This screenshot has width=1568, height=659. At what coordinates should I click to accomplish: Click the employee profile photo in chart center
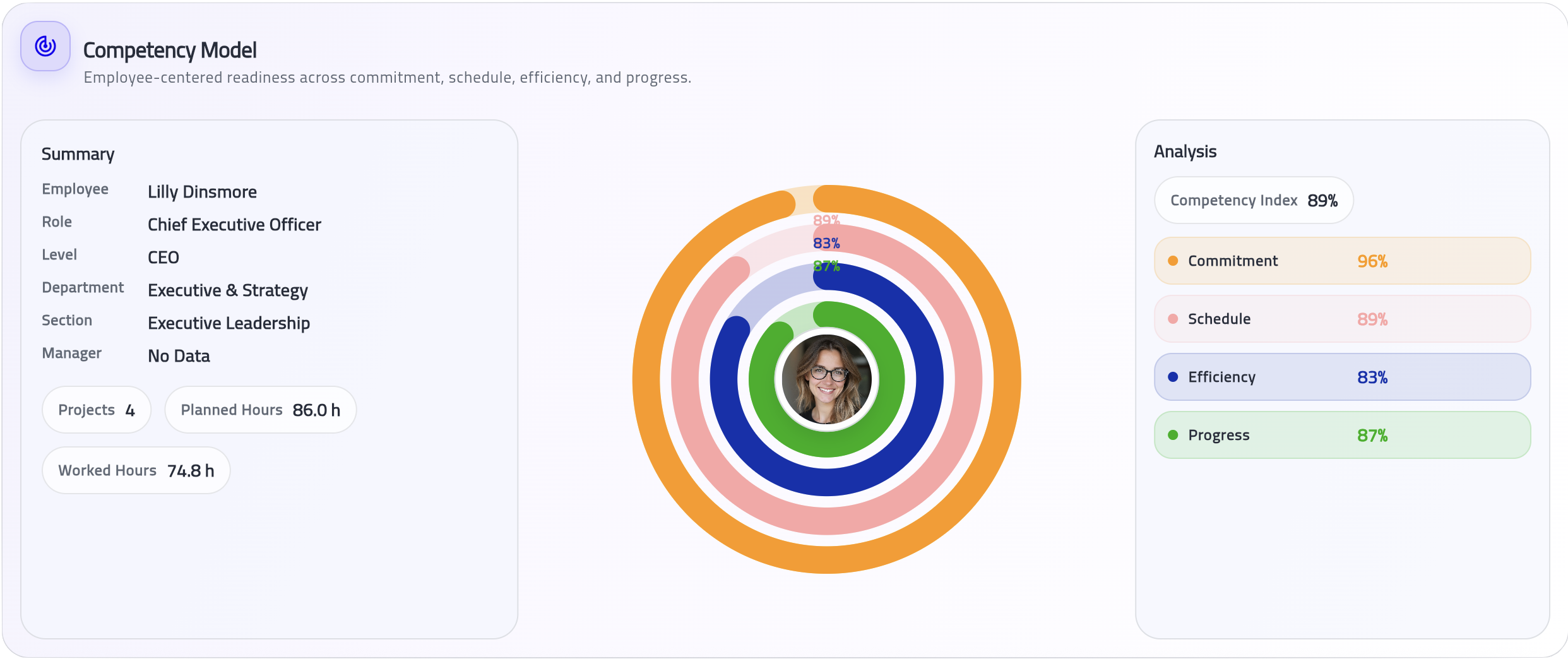pyautogui.click(x=826, y=379)
